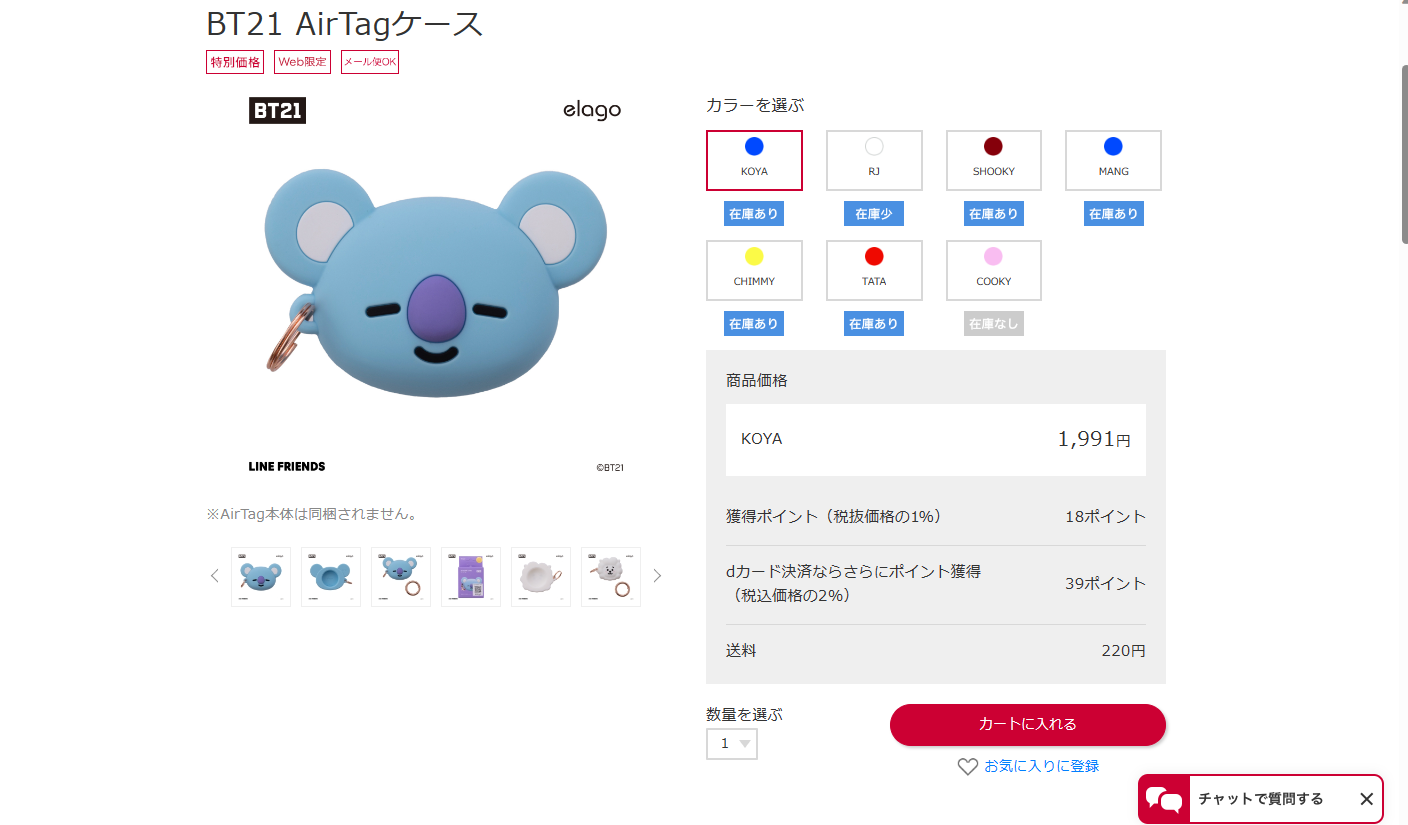Show next thumbnails with the right chevron
This screenshot has height=825, width=1408.
[657, 575]
